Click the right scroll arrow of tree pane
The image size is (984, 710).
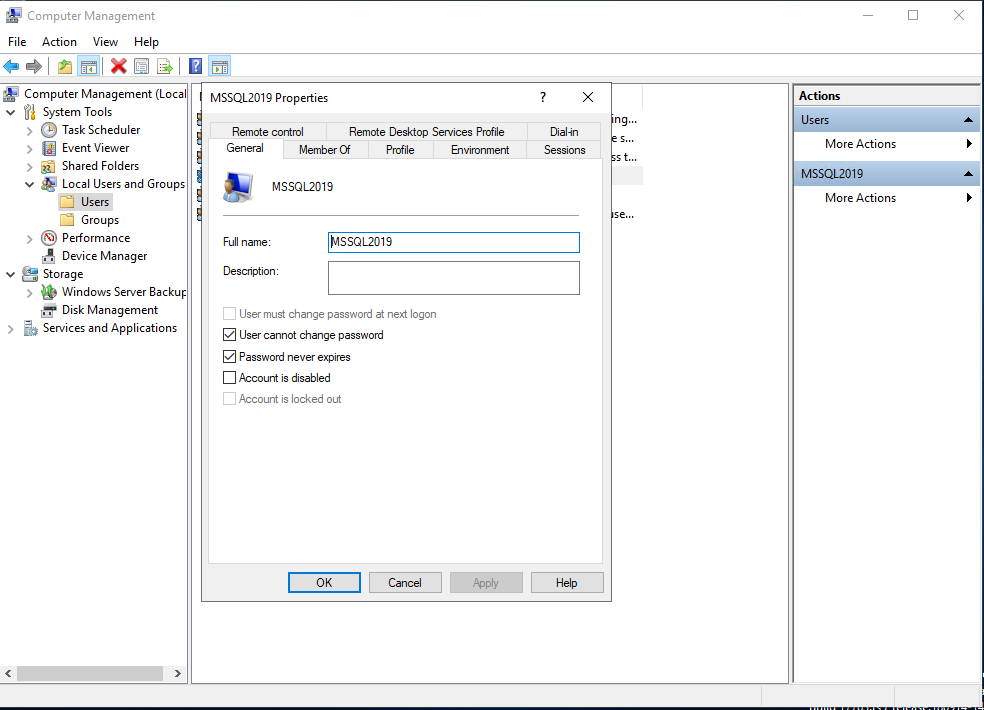(178, 674)
